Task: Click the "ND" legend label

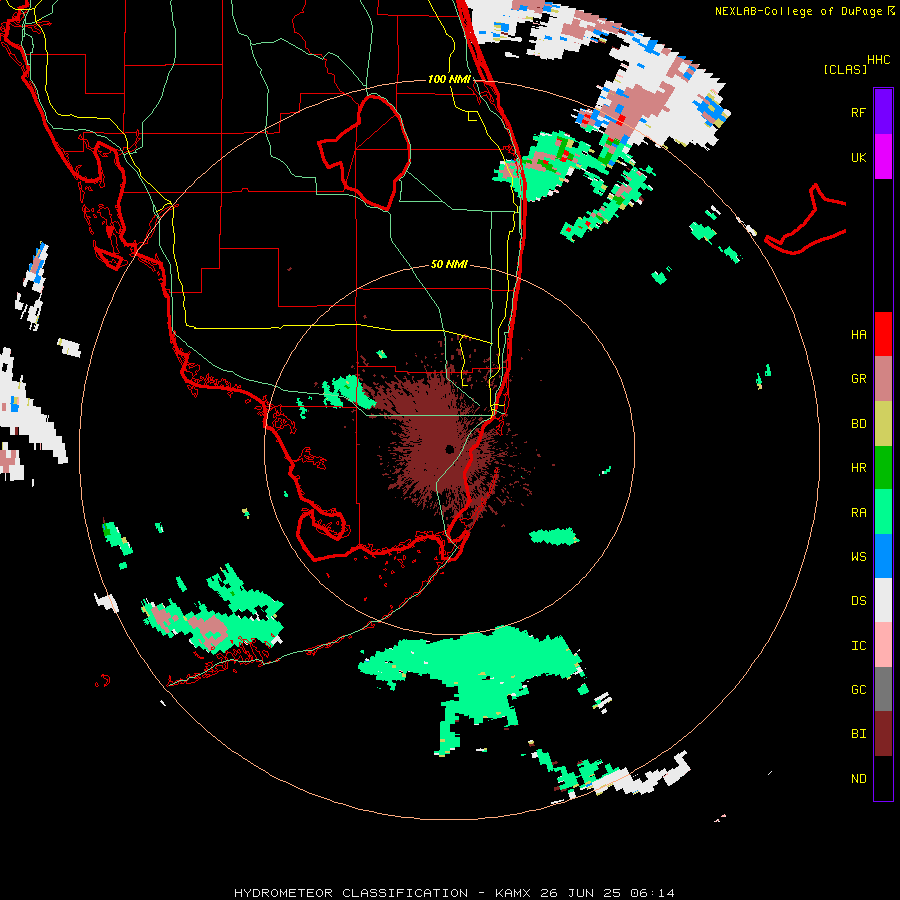Action: pos(858,779)
